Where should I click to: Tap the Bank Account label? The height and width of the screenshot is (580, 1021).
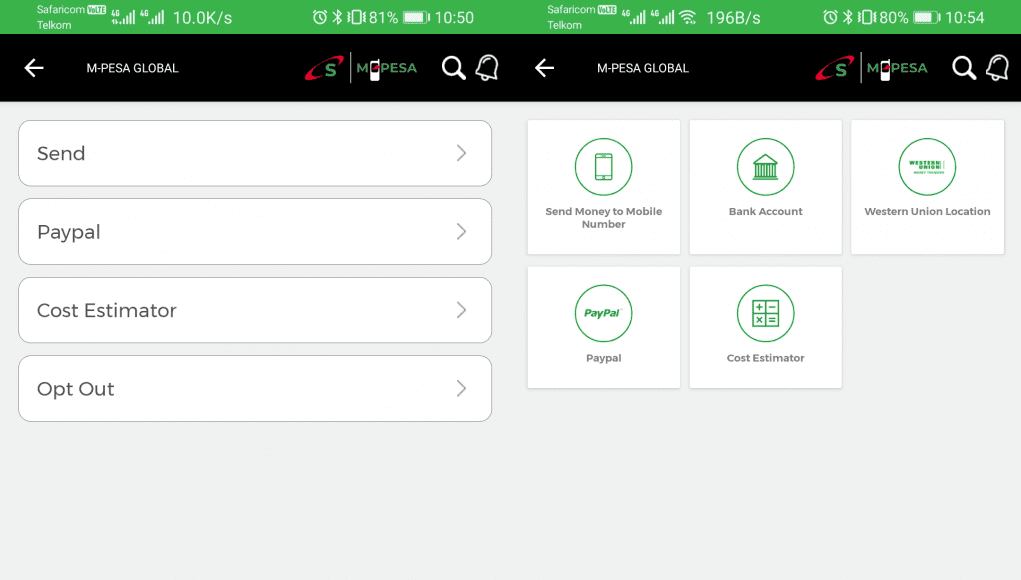pos(766,212)
